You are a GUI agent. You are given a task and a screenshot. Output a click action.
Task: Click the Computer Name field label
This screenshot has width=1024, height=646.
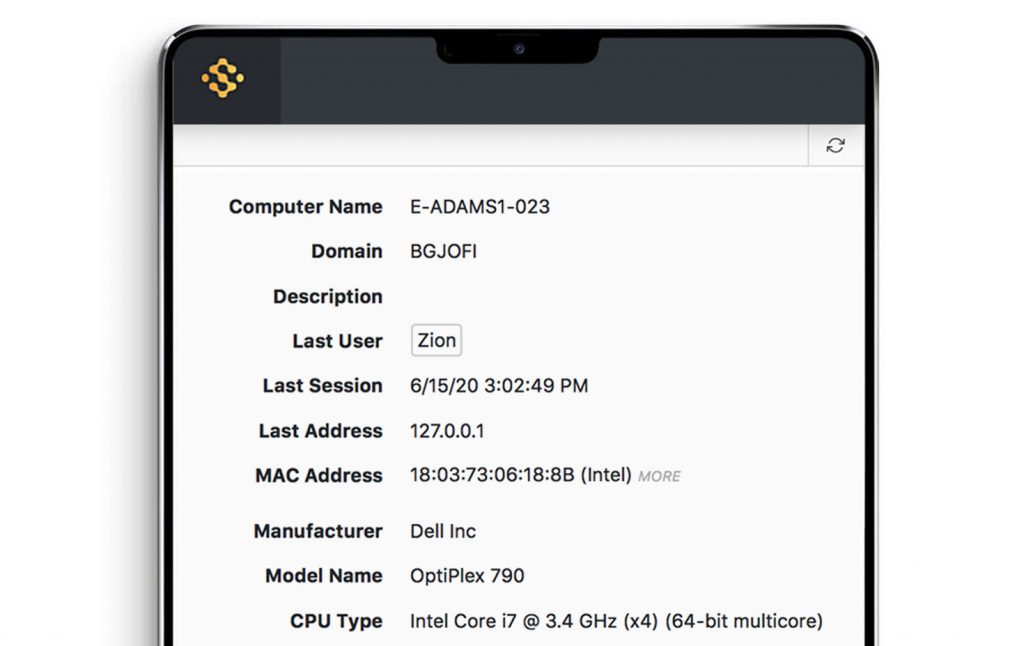coord(305,207)
